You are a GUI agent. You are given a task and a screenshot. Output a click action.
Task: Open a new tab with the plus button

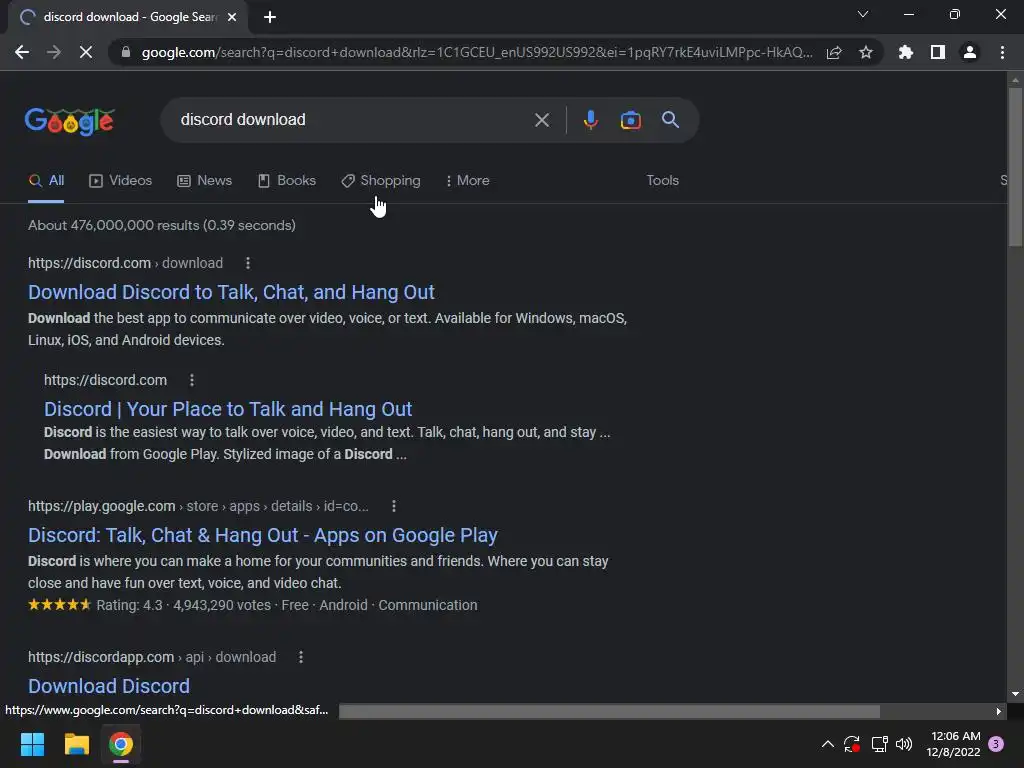tap(270, 17)
